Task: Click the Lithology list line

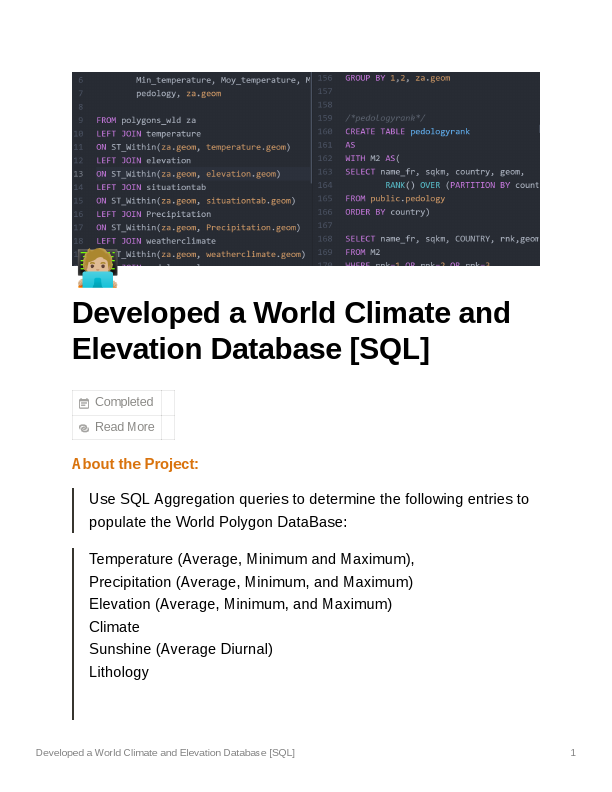Action: pos(119,672)
